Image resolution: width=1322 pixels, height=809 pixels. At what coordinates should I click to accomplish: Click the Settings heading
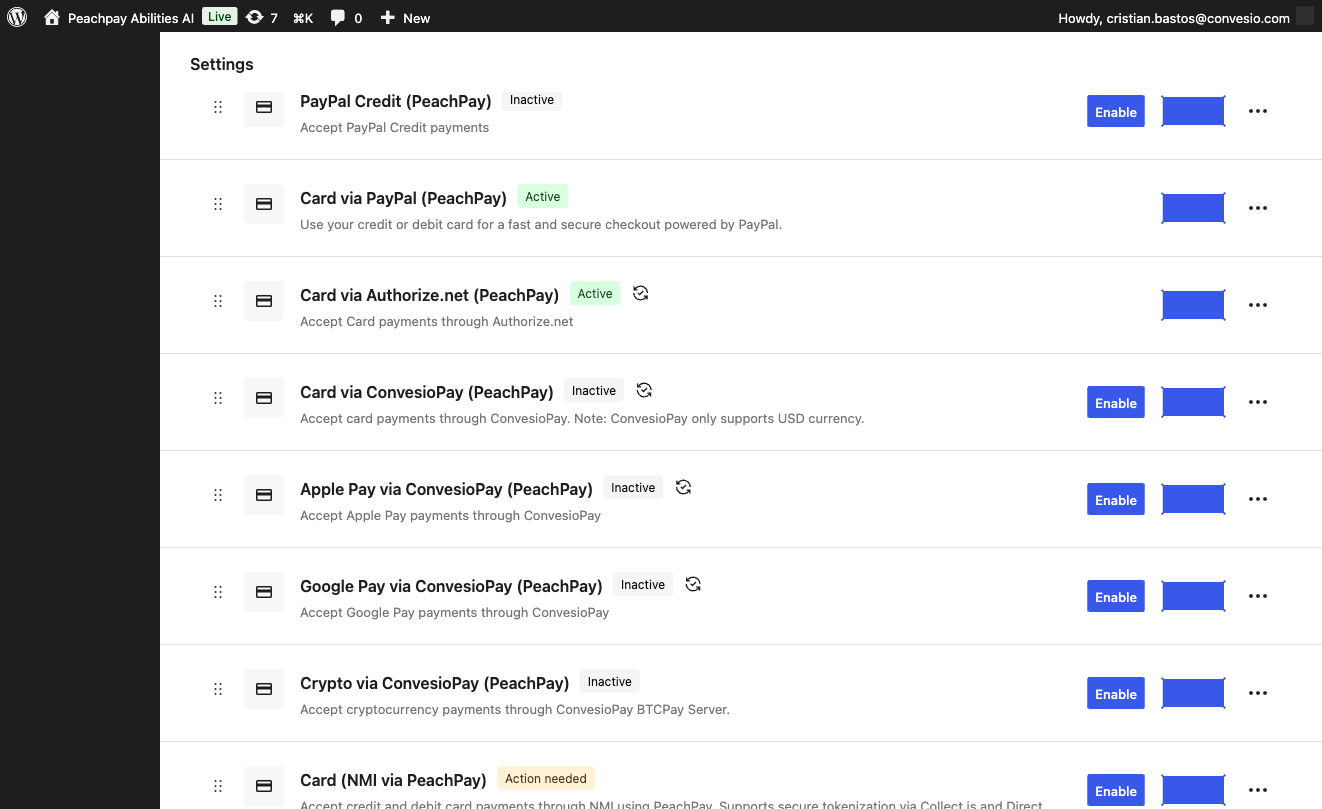point(222,64)
